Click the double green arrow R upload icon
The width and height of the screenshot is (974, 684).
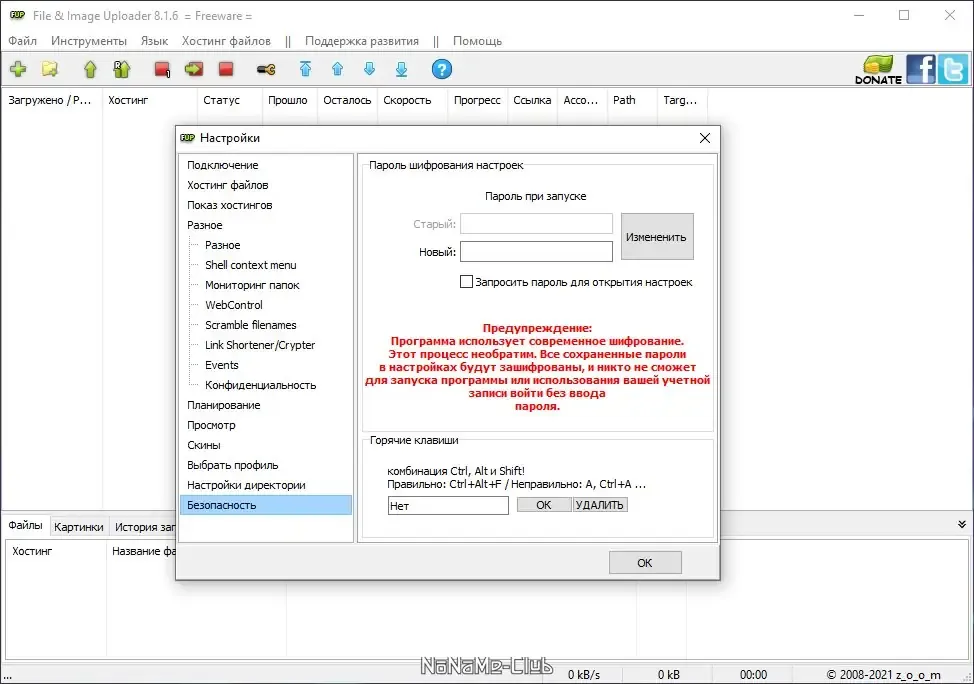(x=122, y=69)
